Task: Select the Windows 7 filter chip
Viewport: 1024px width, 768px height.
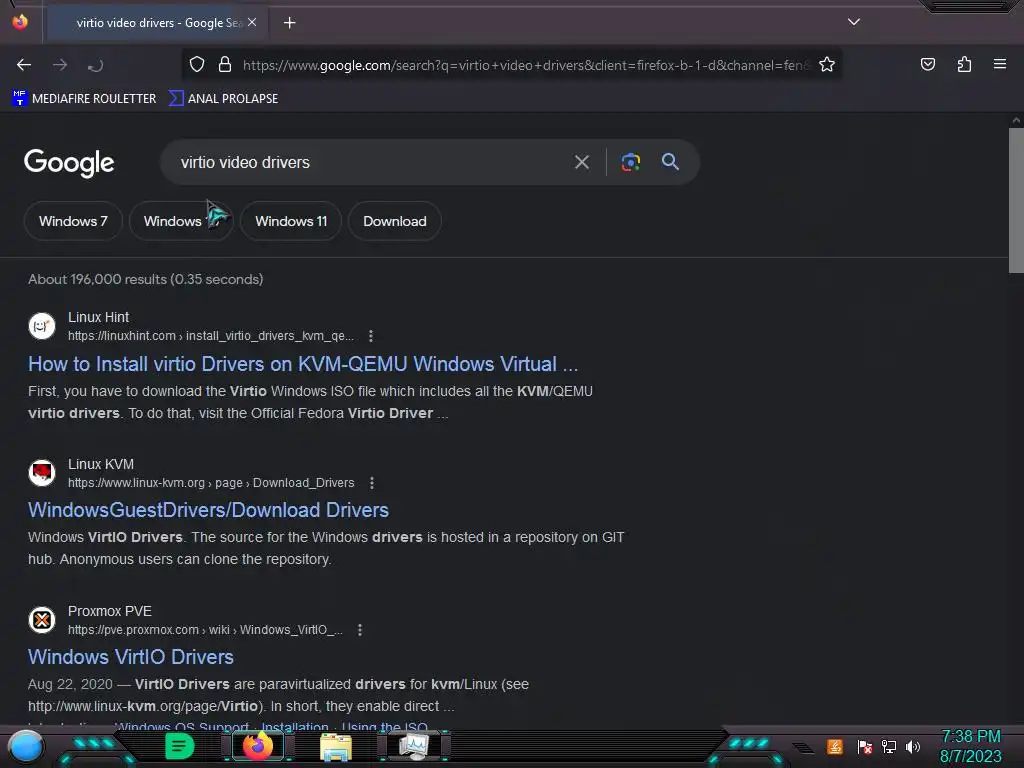Action: pyautogui.click(x=73, y=221)
